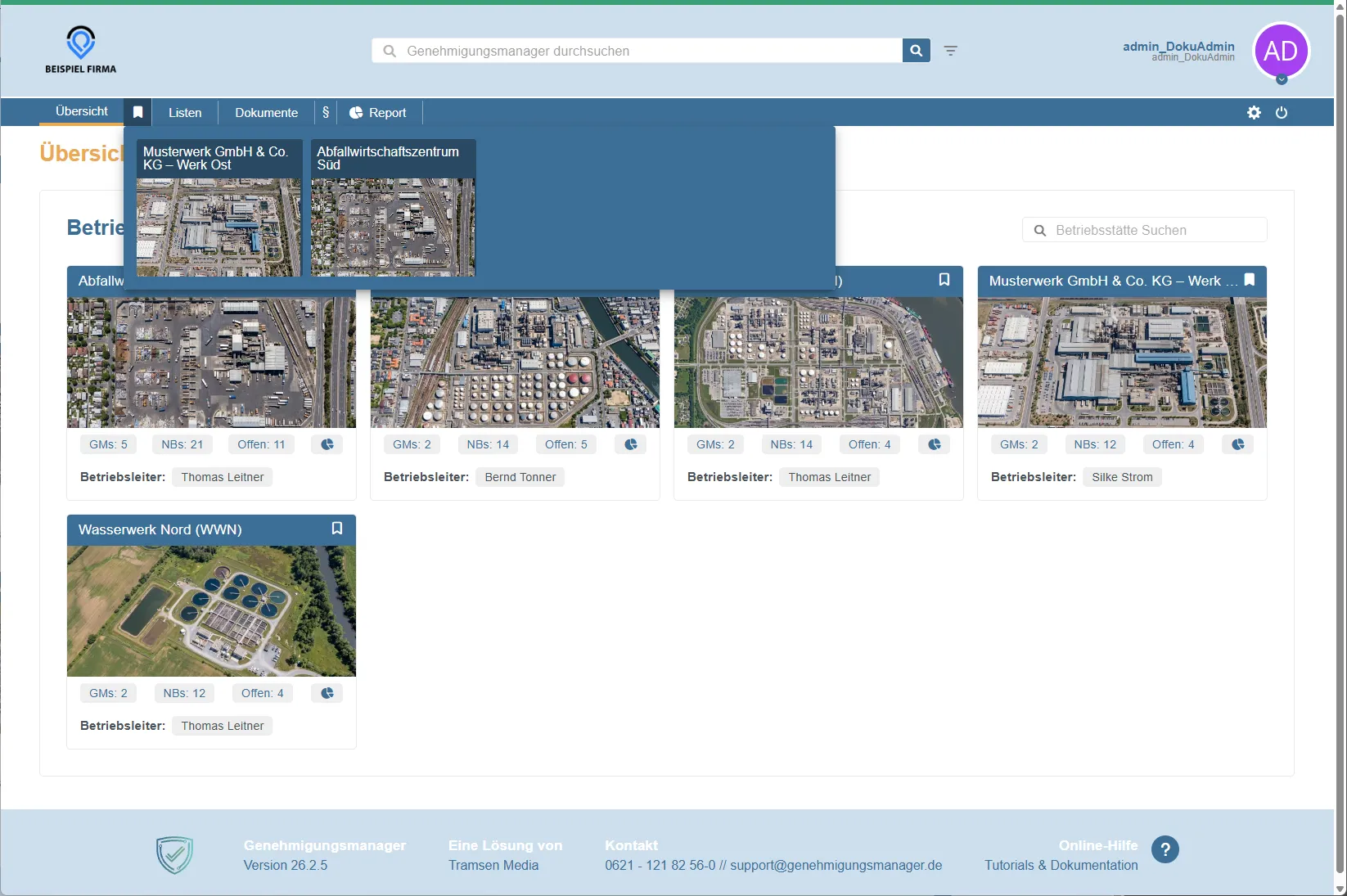Open report chart for Bernd Tonner card
1347x896 pixels.
coord(631,444)
